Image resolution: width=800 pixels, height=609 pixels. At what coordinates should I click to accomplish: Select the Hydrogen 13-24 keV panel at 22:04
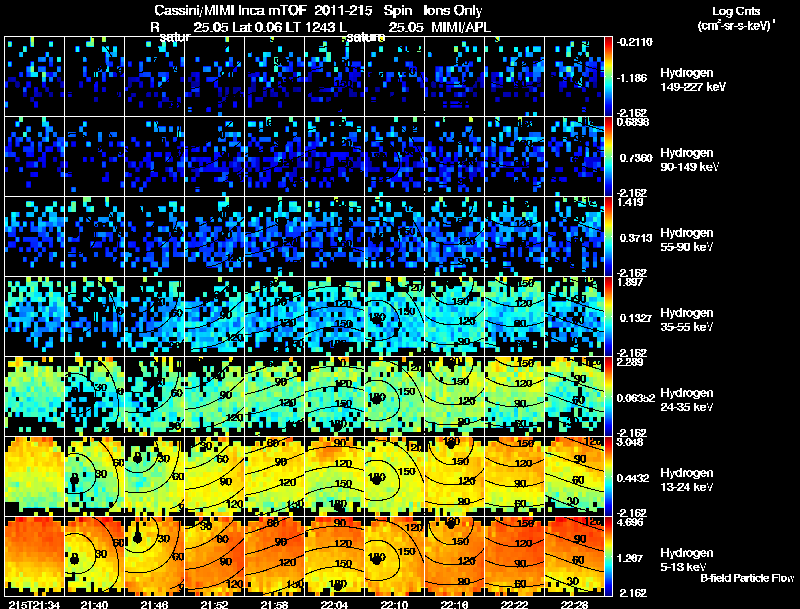pyautogui.click(x=335, y=477)
